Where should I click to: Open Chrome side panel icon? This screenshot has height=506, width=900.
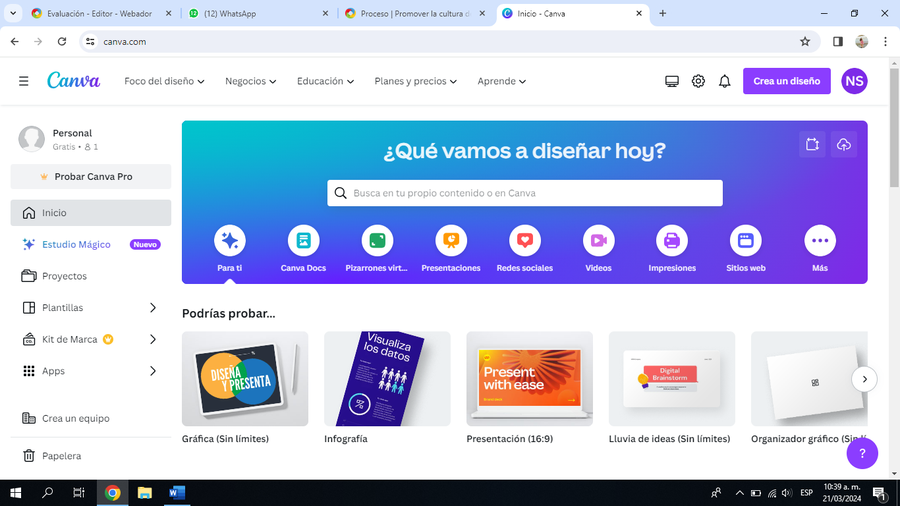pyautogui.click(x=837, y=41)
